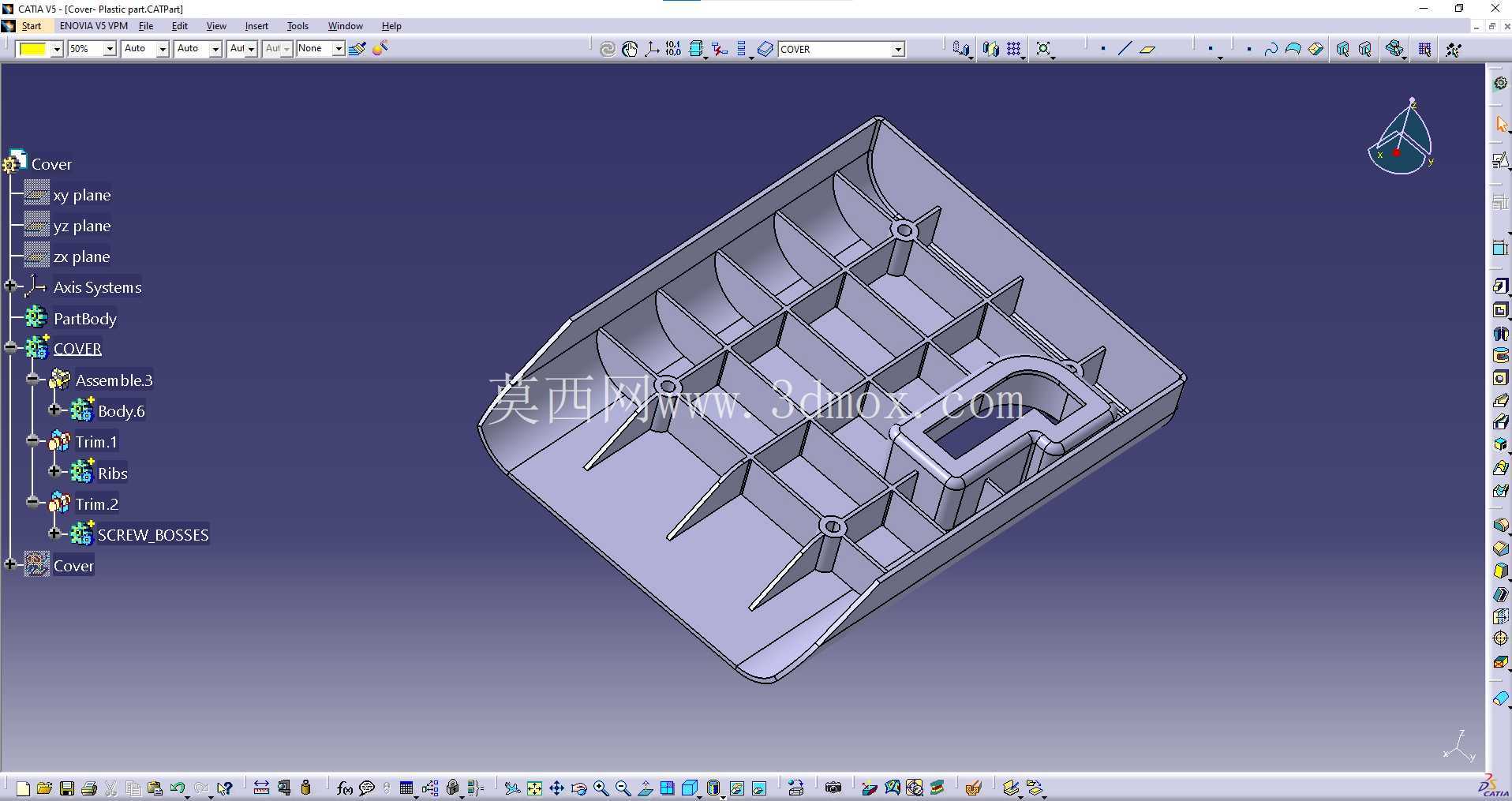Click the Update All icon
Viewport: 1512px width, 801px height.
[607, 49]
